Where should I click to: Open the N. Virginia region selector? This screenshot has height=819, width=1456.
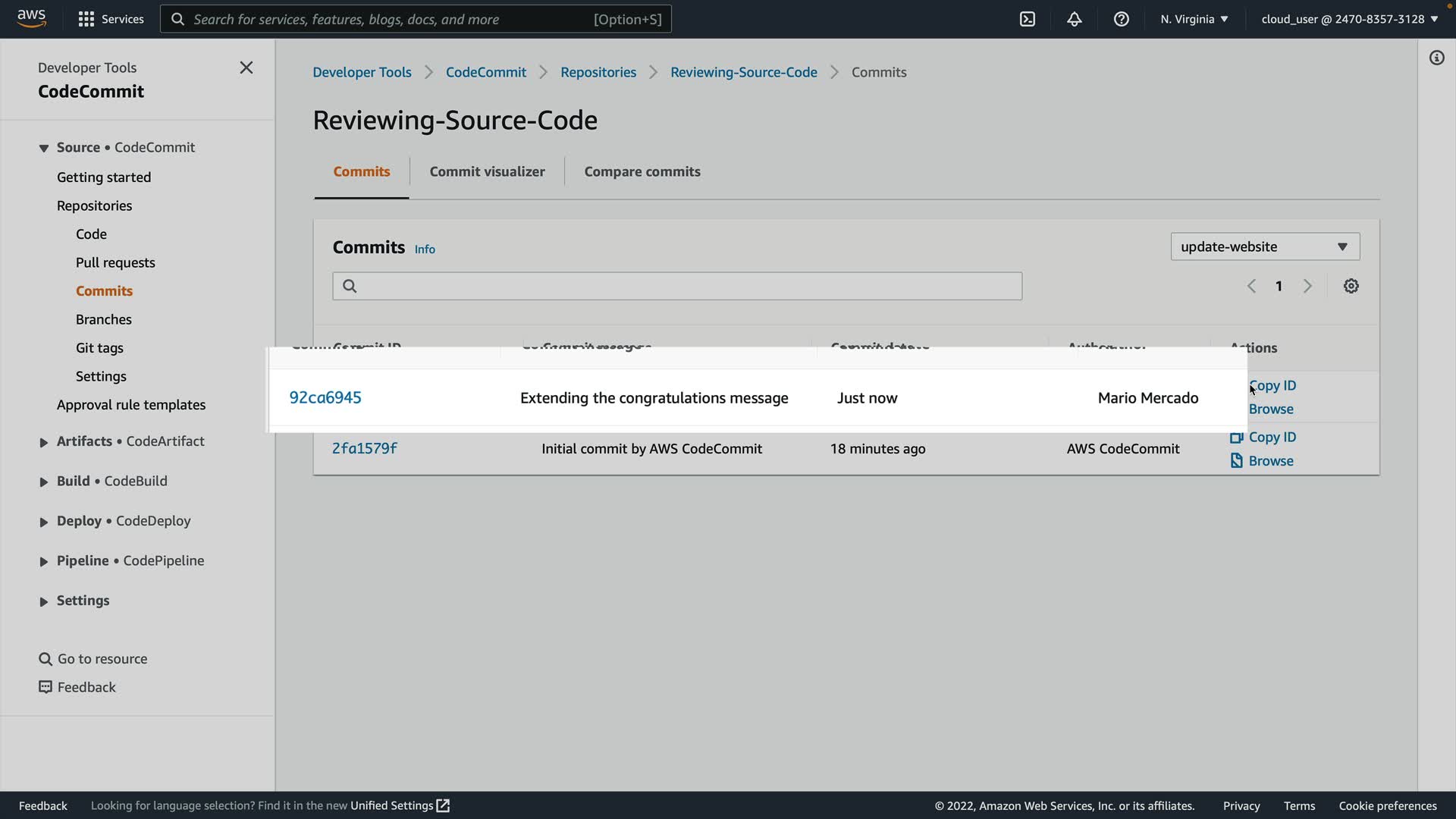(x=1194, y=19)
